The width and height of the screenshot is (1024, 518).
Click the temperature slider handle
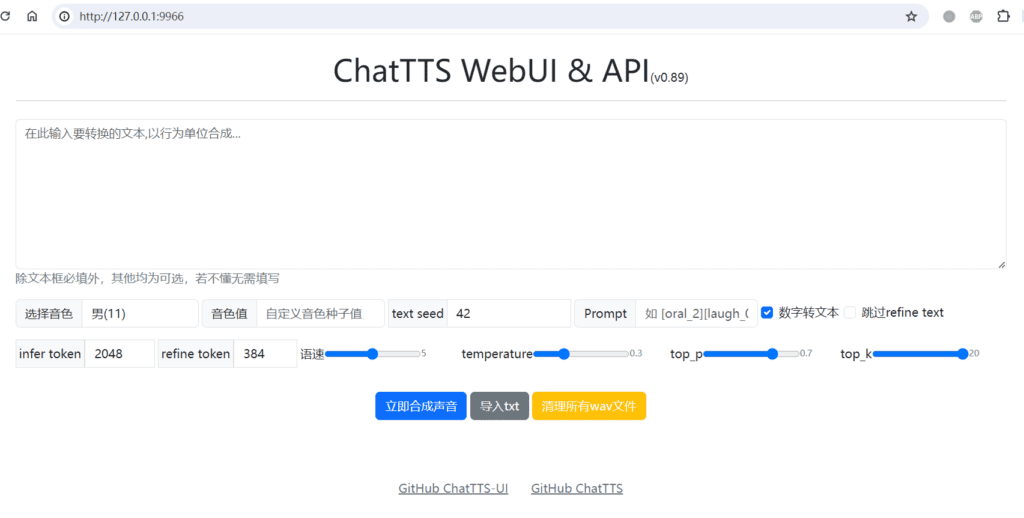click(564, 354)
